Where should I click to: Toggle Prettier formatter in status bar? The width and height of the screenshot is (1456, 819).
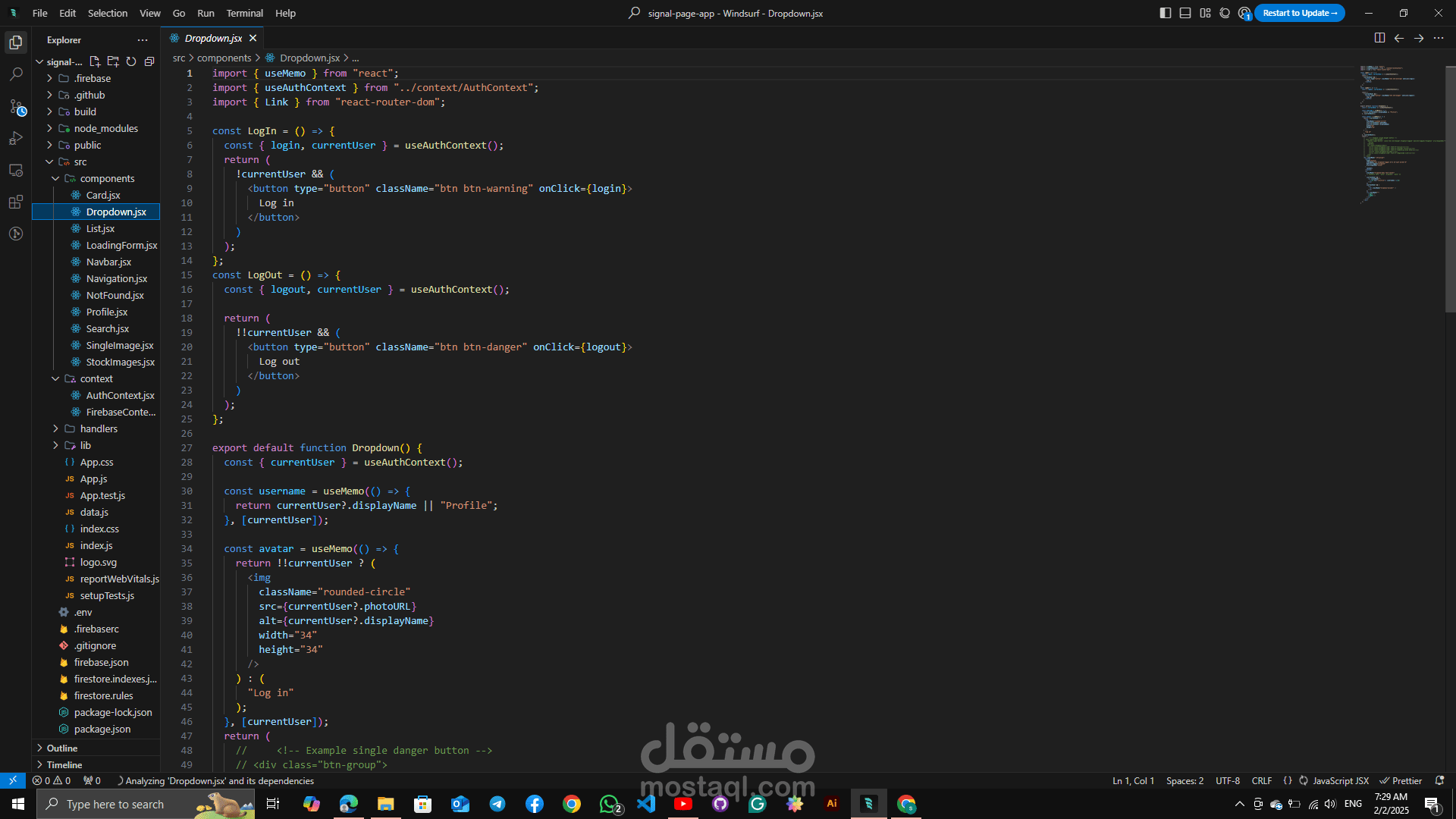point(1401,780)
